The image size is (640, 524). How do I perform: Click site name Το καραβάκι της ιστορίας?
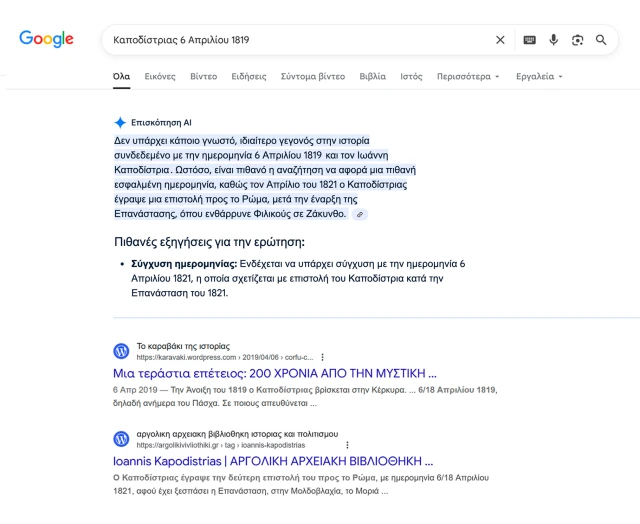[183, 346]
